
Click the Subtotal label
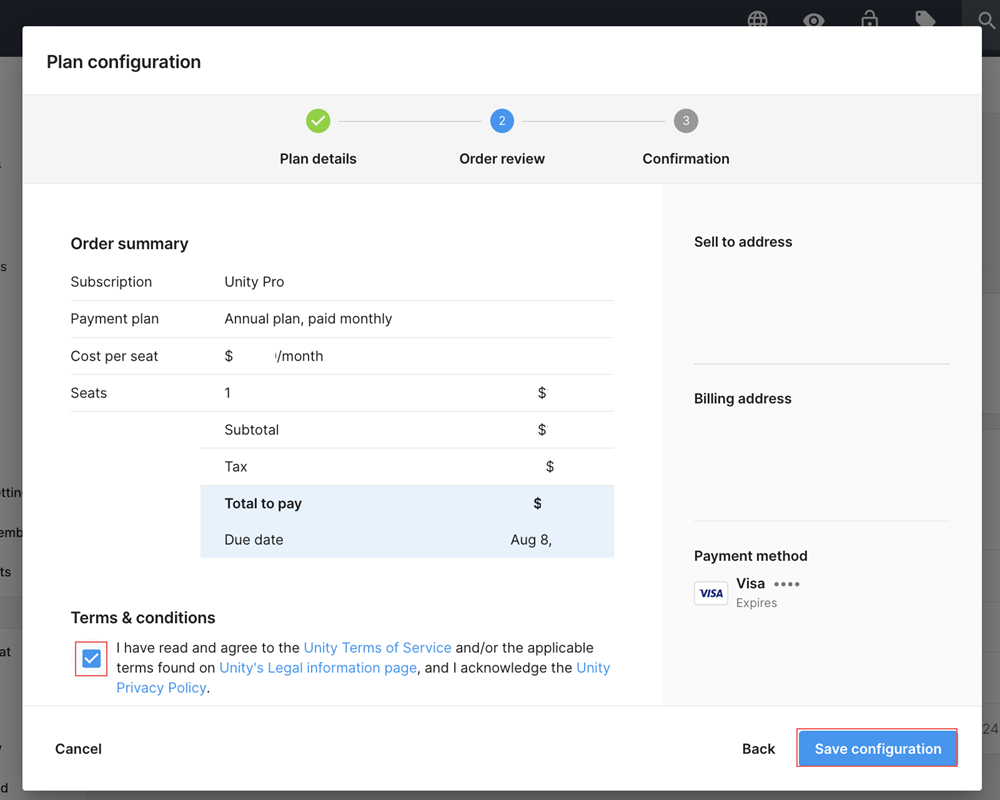click(x=251, y=429)
